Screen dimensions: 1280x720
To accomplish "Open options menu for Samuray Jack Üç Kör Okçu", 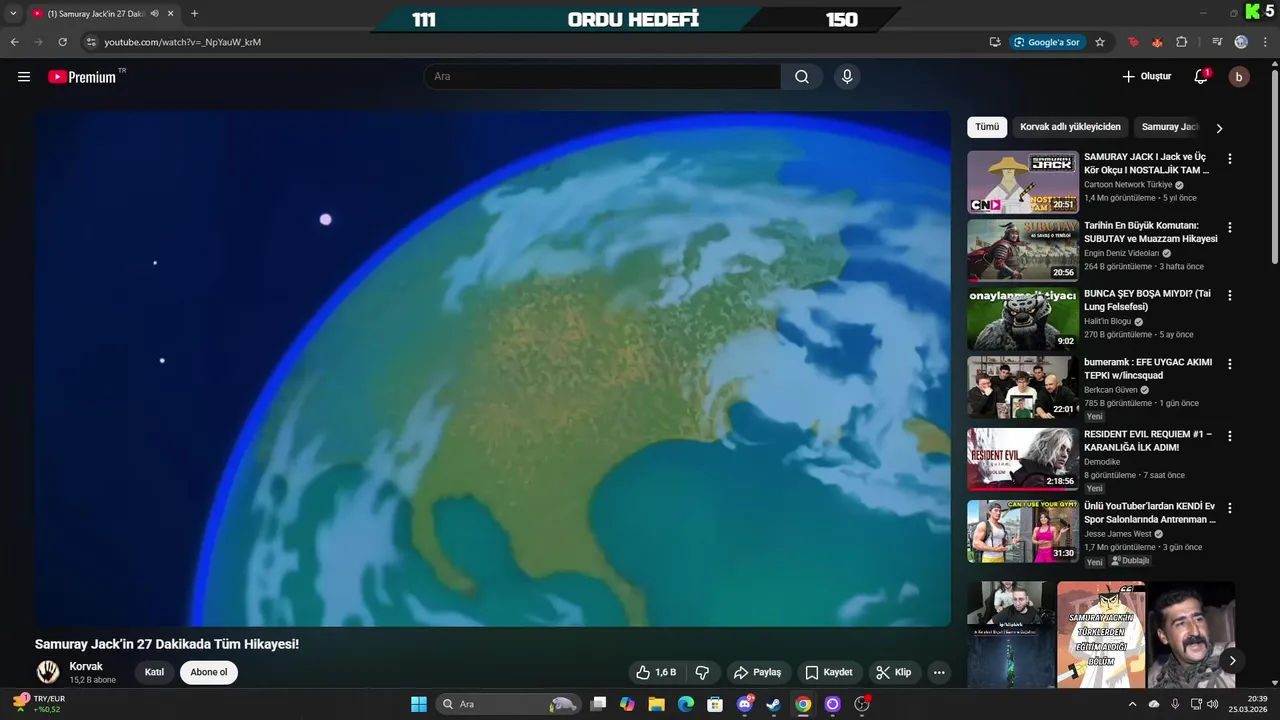I will coord(1230,159).
